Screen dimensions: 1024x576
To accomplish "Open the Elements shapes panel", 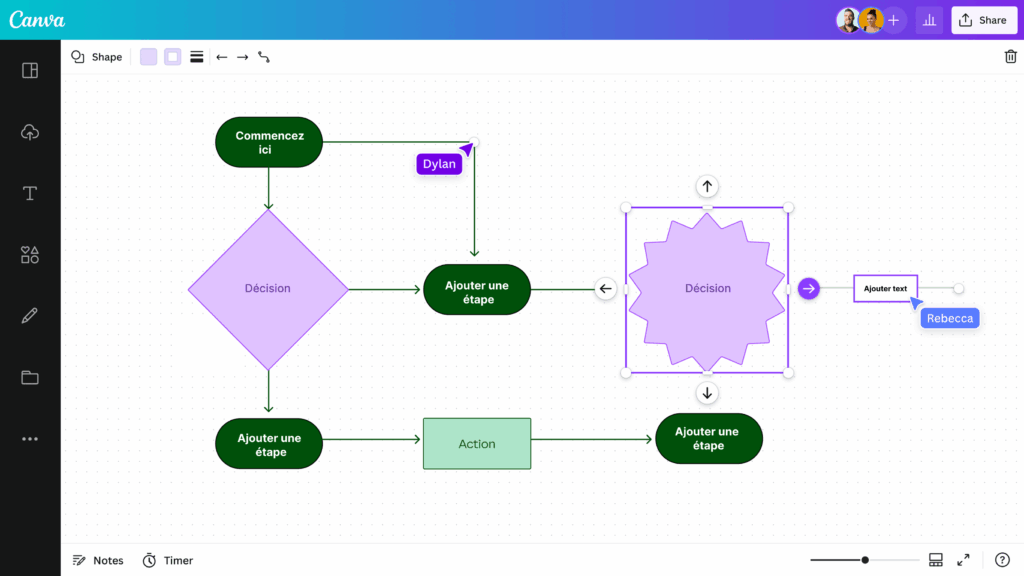I will coord(30,255).
